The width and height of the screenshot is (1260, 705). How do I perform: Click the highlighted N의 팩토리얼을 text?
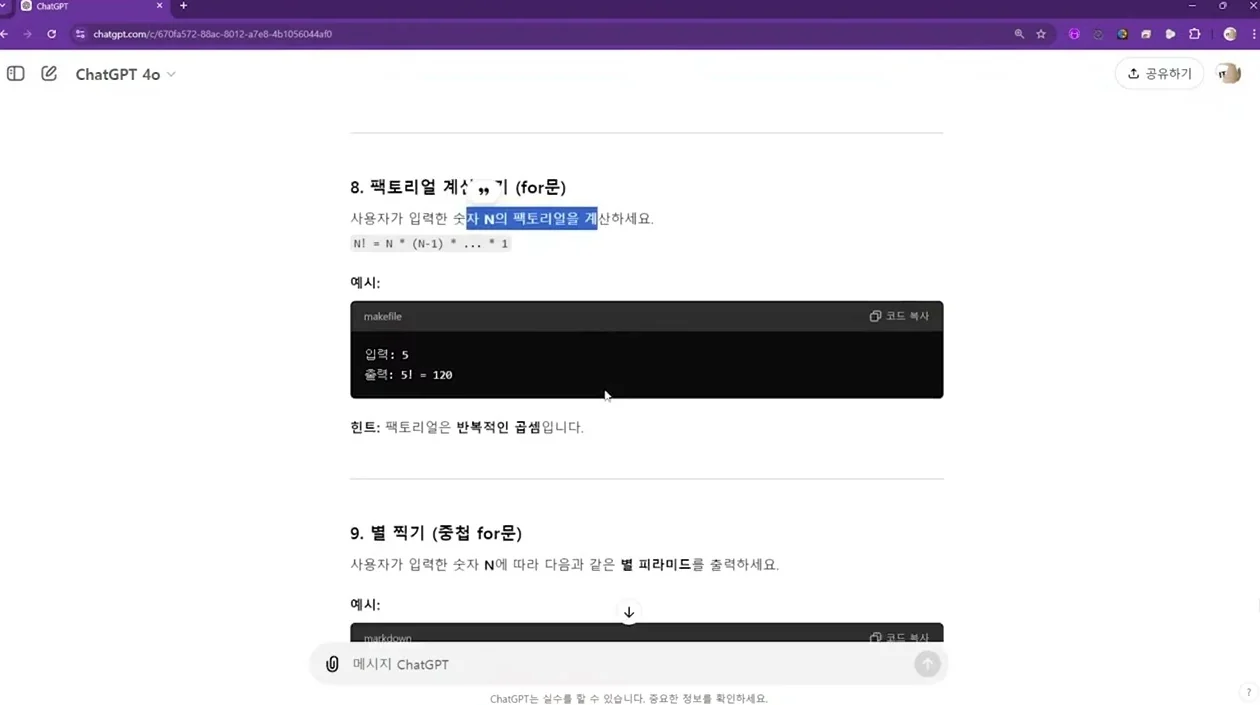click(x=532, y=218)
